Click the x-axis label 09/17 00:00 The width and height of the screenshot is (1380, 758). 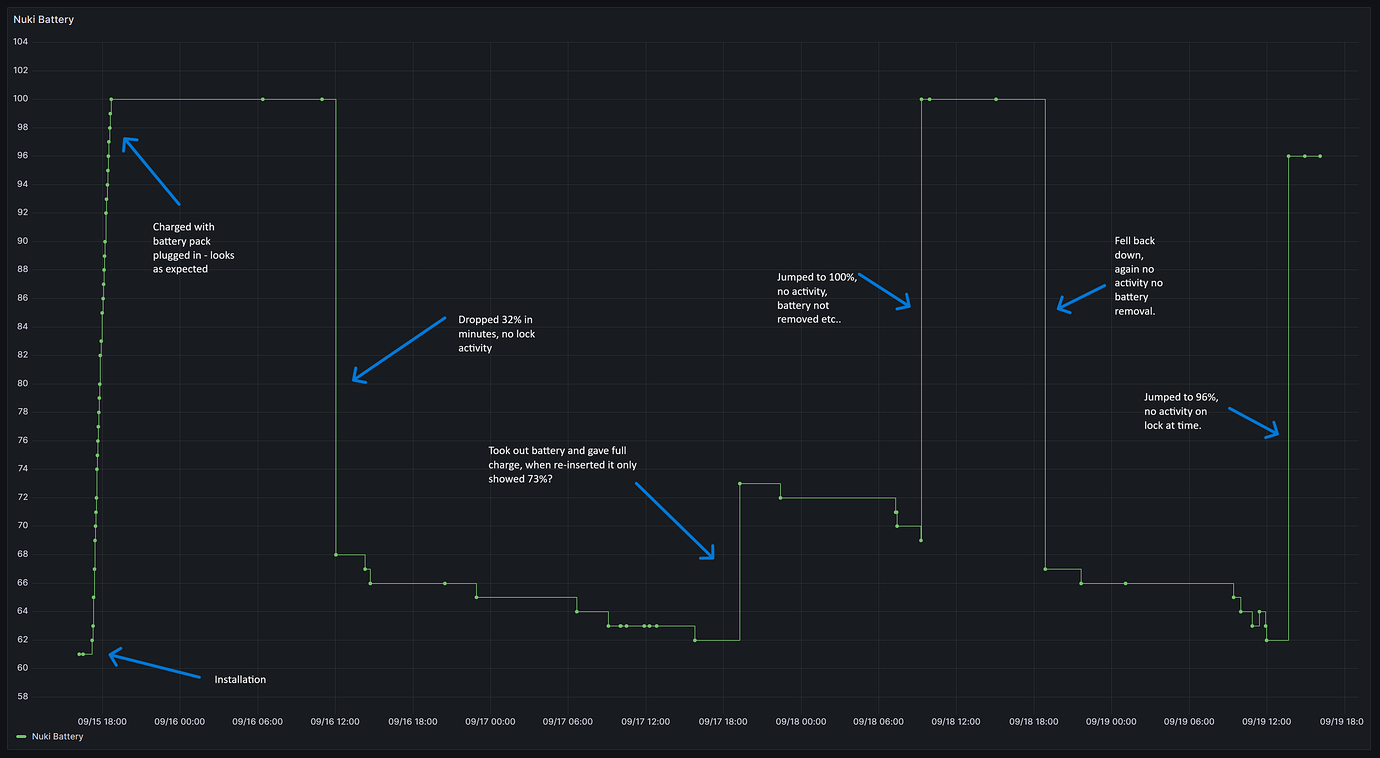tap(490, 720)
